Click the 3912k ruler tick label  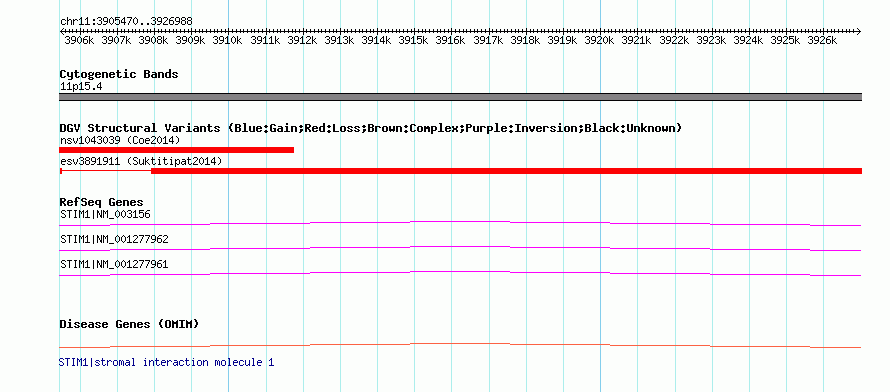[x=303, y=40]
